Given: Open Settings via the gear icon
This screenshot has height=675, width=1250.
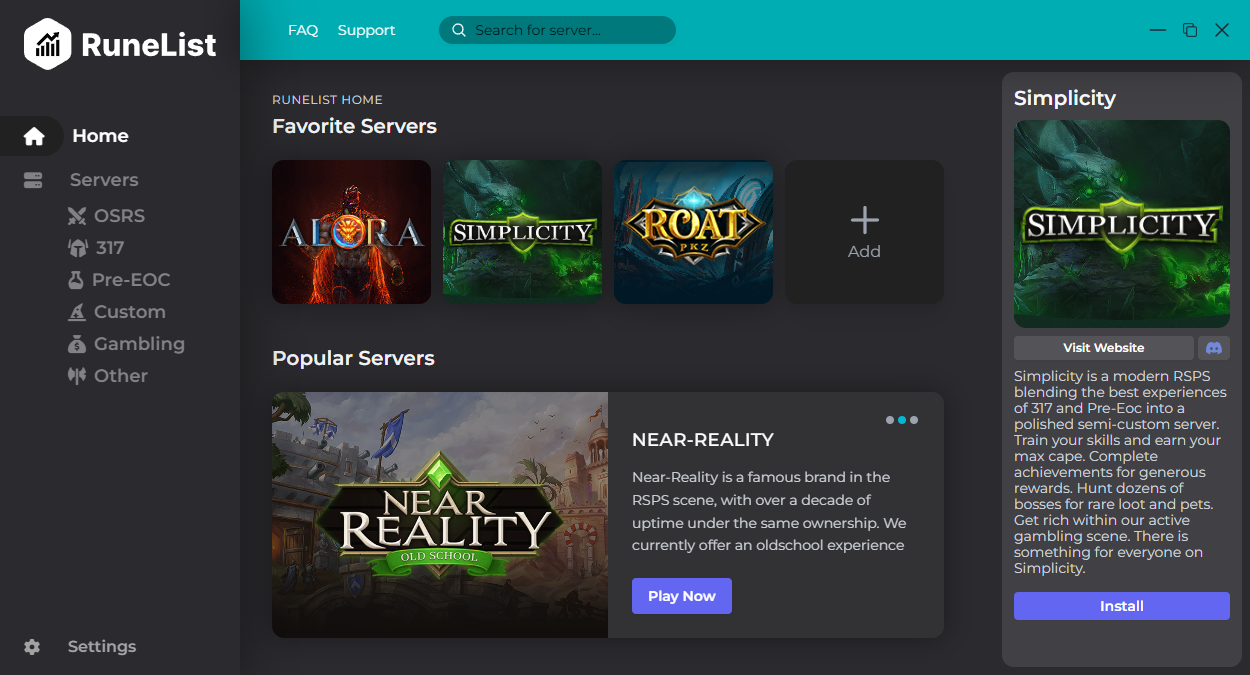Looking at the screenshot, I should [32, 647].
